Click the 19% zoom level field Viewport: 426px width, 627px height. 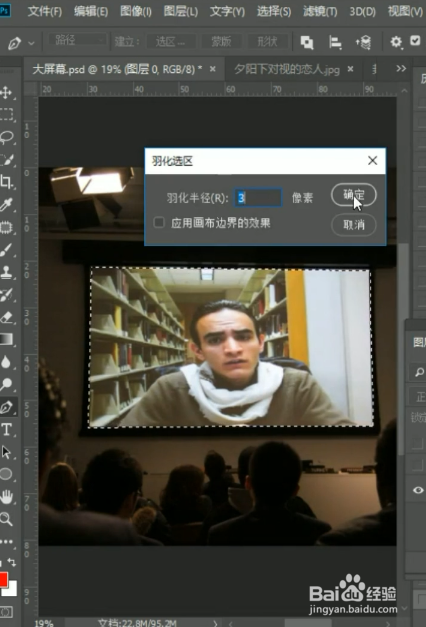tap(43, 623)
